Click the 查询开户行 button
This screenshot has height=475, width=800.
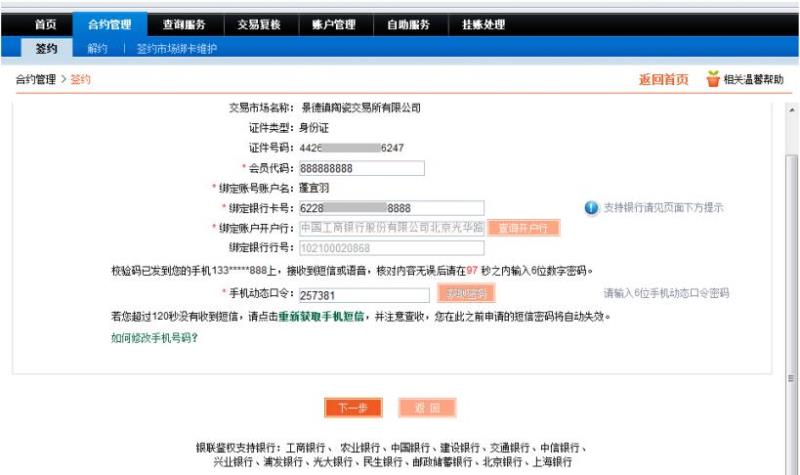click(523, 228)
